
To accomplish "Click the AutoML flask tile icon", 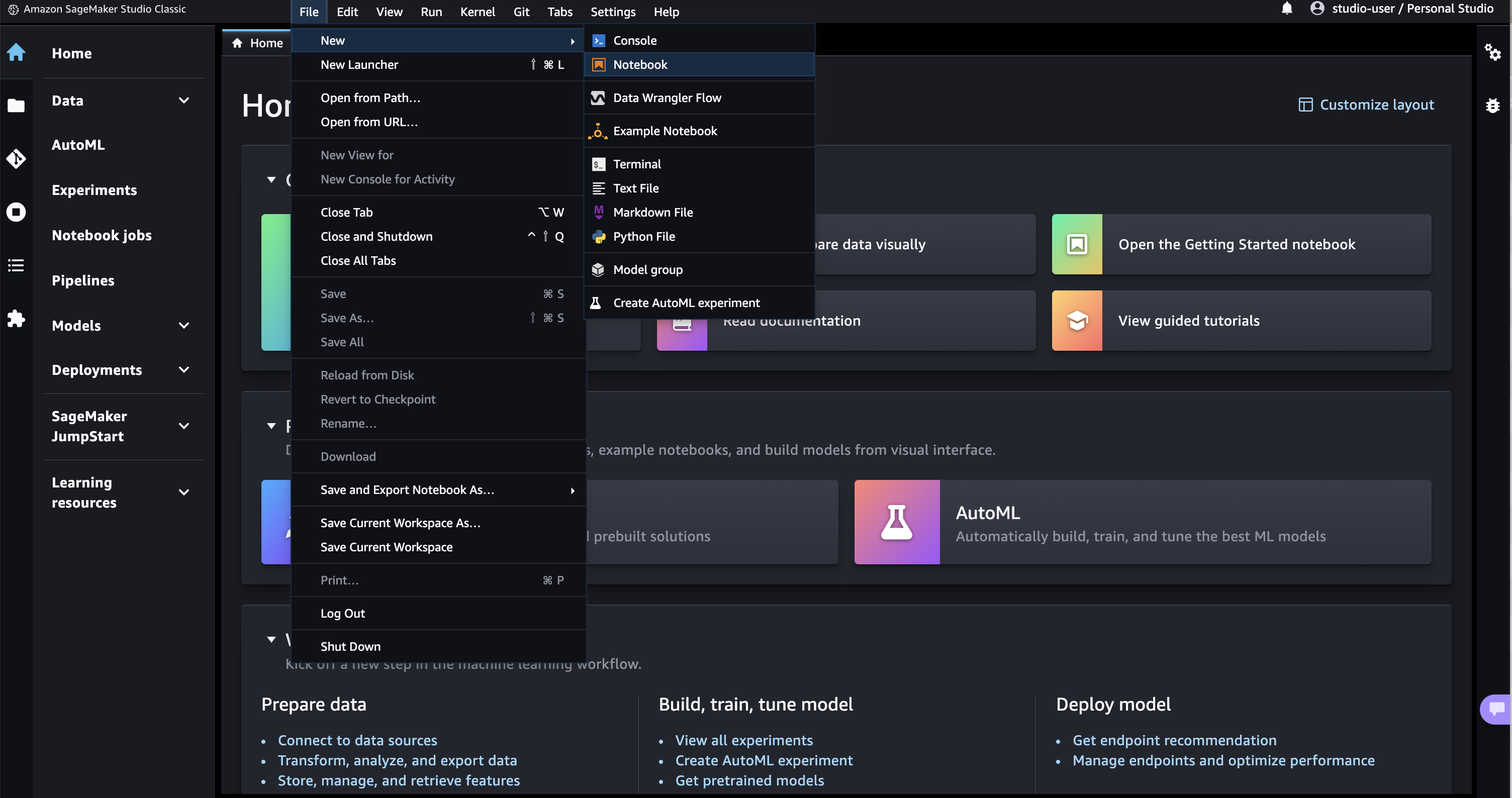I will (896, 522).
